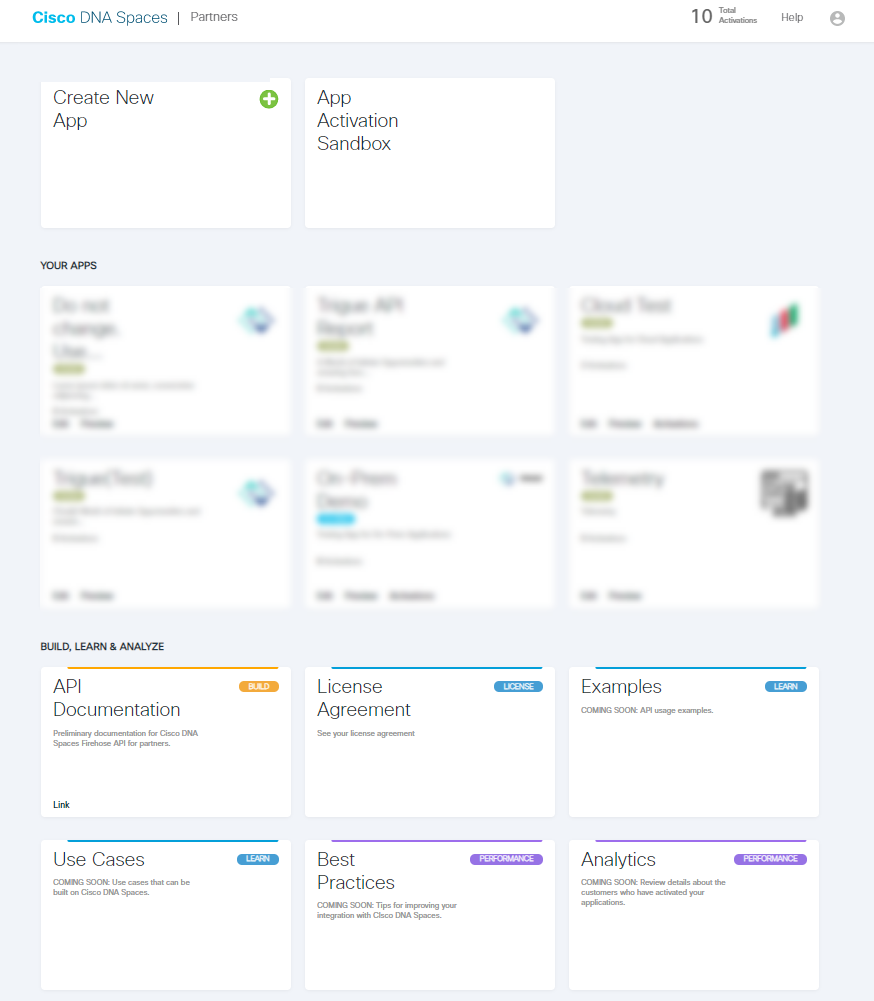Click the Partners header label
Screen dimensions: 874x1001
coord(214,17)
